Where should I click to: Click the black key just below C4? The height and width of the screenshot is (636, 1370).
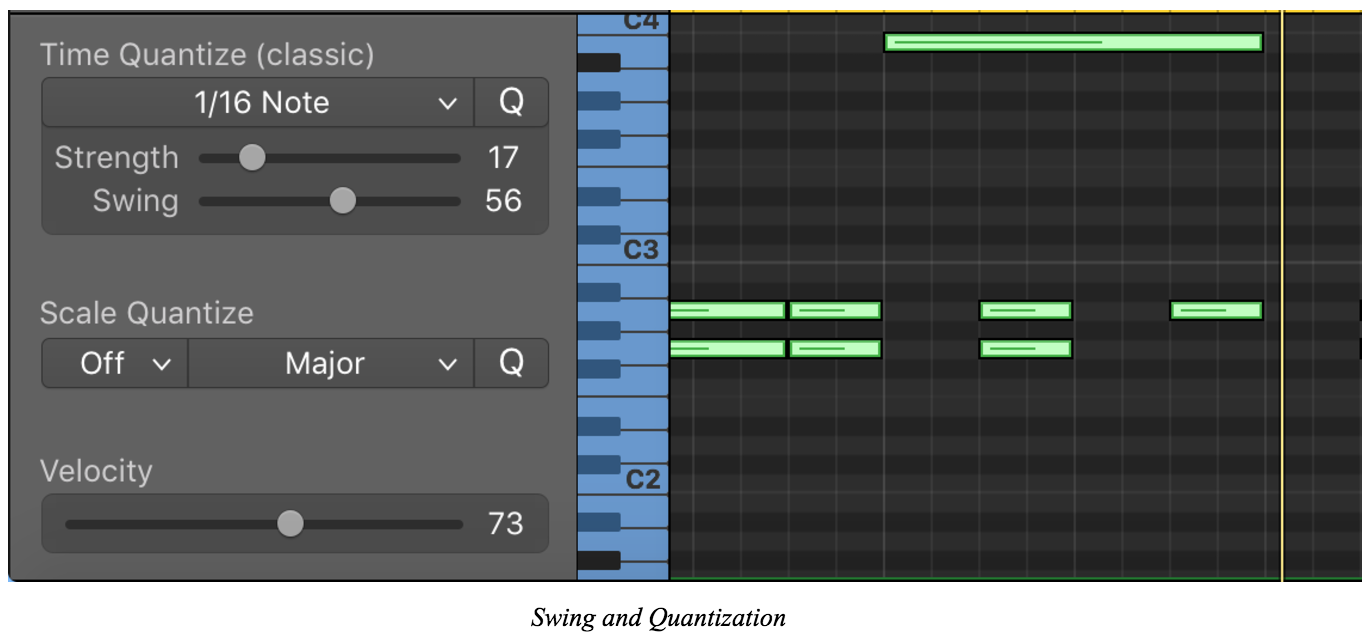[x=599, y=62]
